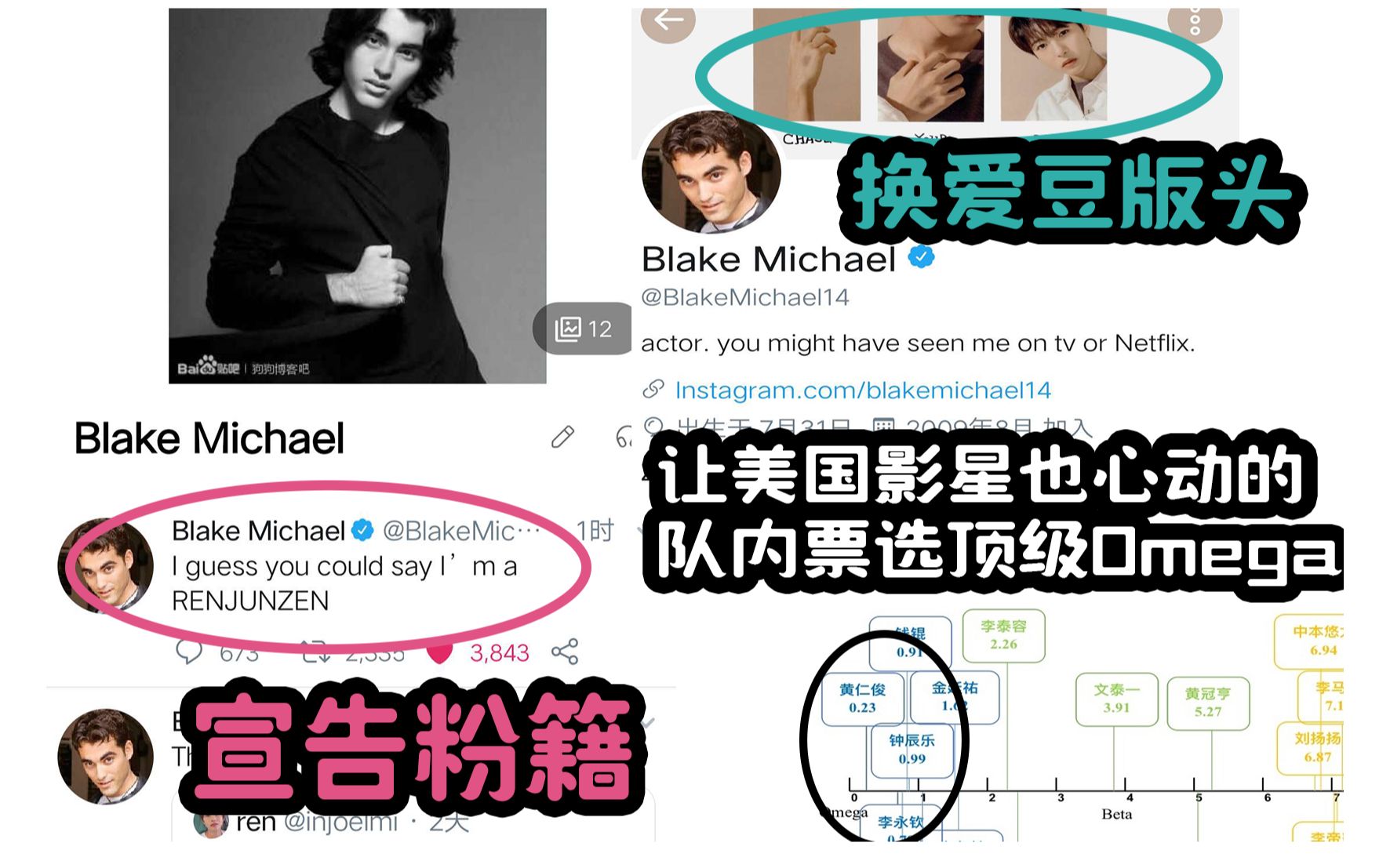
Task: Like the RENJUNZEN tweet with the heart icon
Action: click(440, 652)
